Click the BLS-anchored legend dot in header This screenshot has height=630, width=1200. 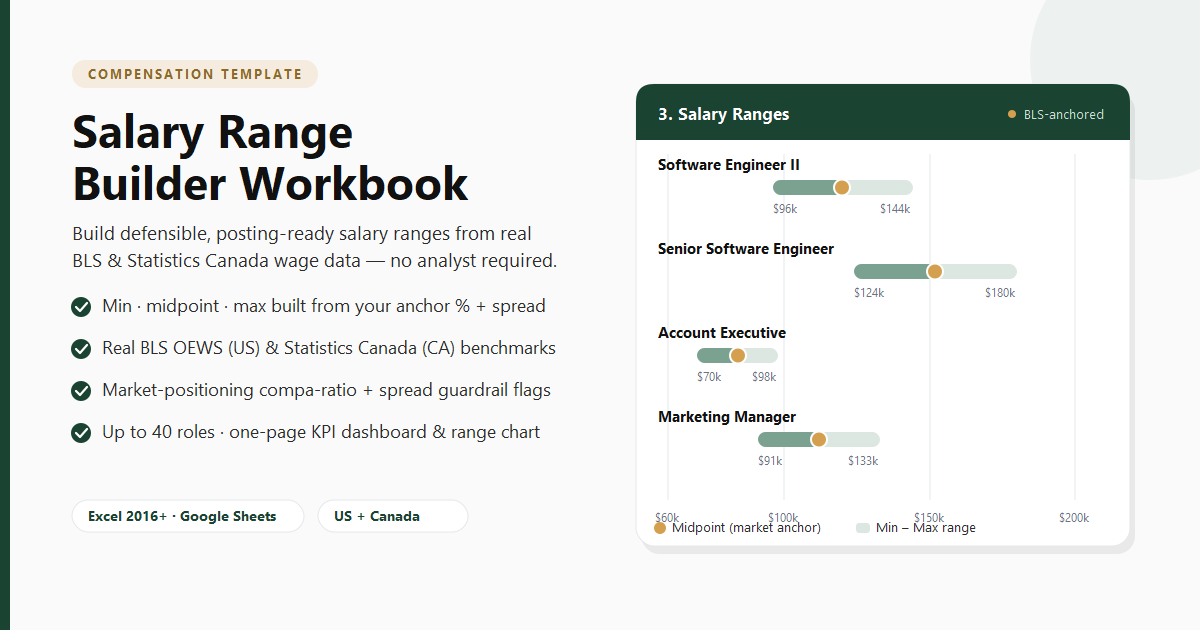coord(1012,115)
